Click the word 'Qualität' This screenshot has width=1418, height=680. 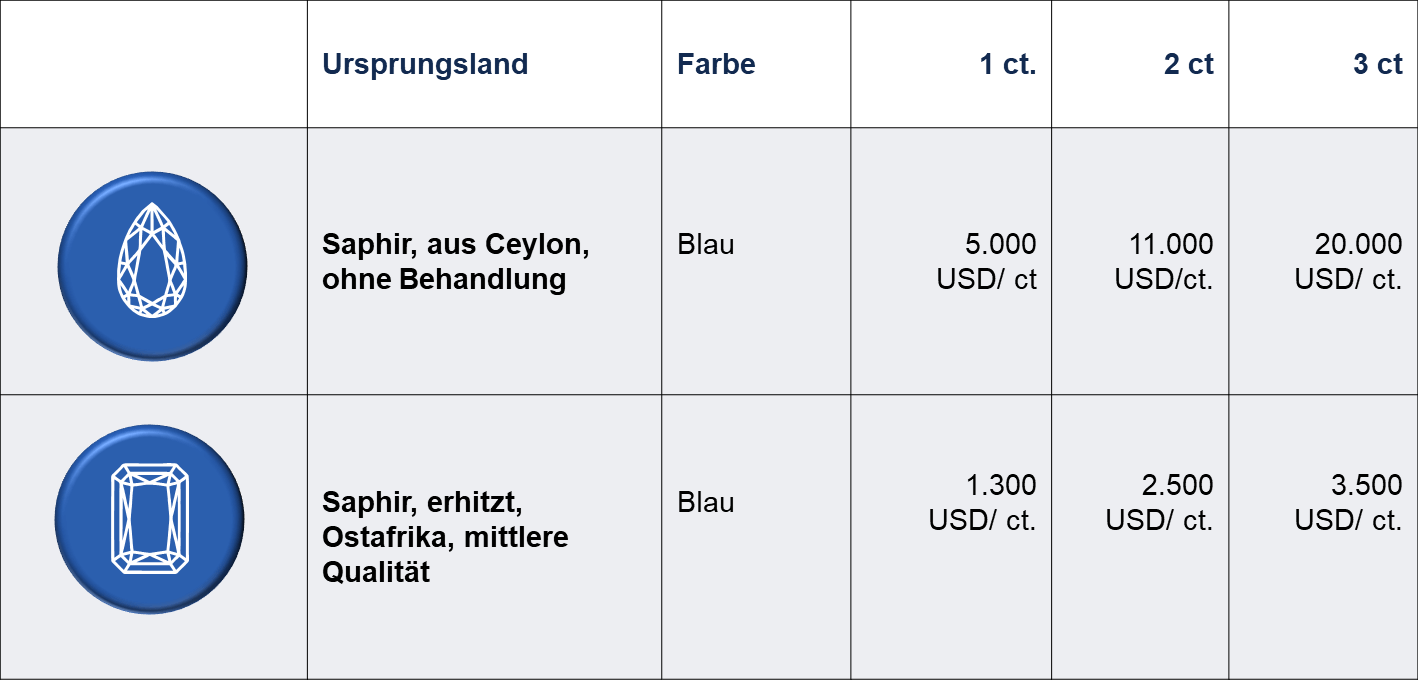[x=376, y=572]
